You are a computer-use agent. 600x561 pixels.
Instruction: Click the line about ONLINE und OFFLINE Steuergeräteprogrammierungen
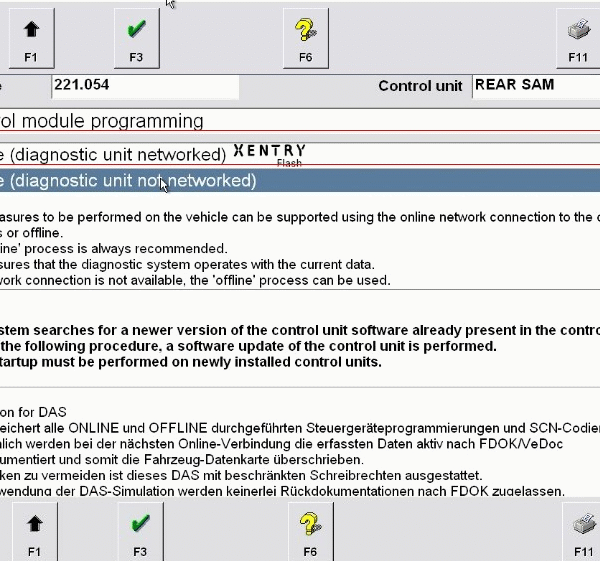[x=300, y=428]
